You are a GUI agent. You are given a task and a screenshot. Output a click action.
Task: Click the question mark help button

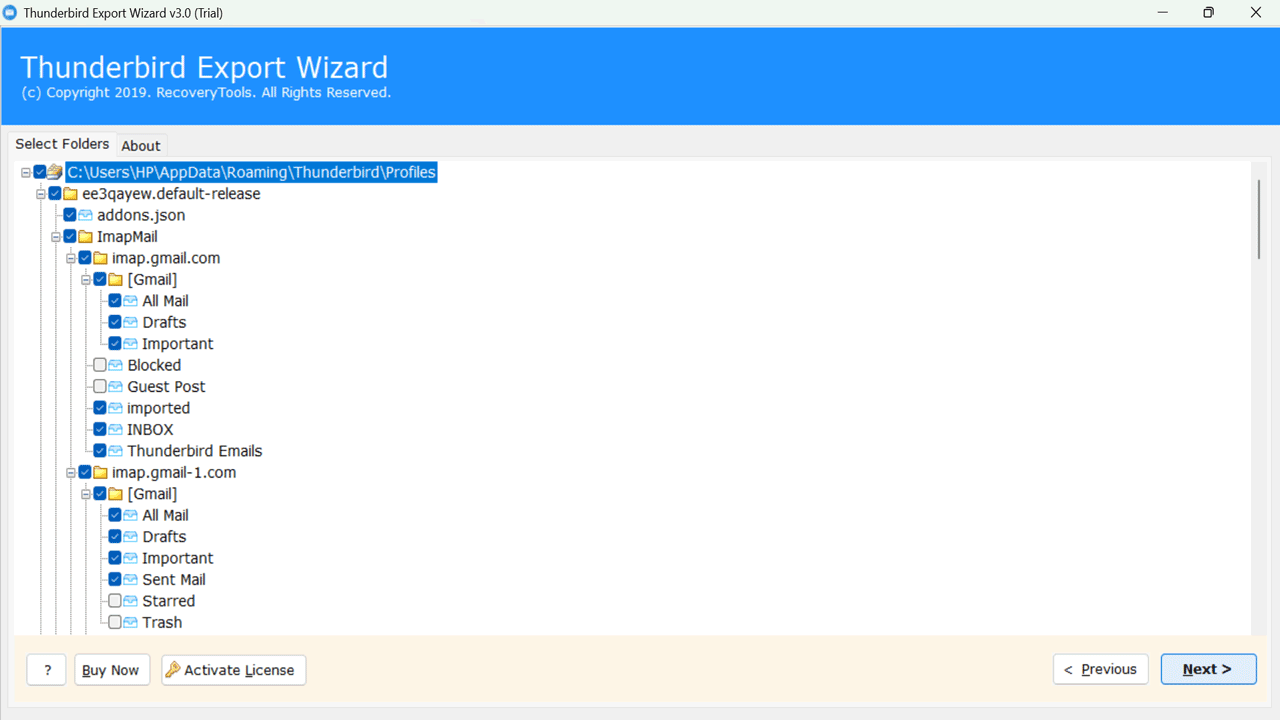pyautogui.click(x=47, y=670)
